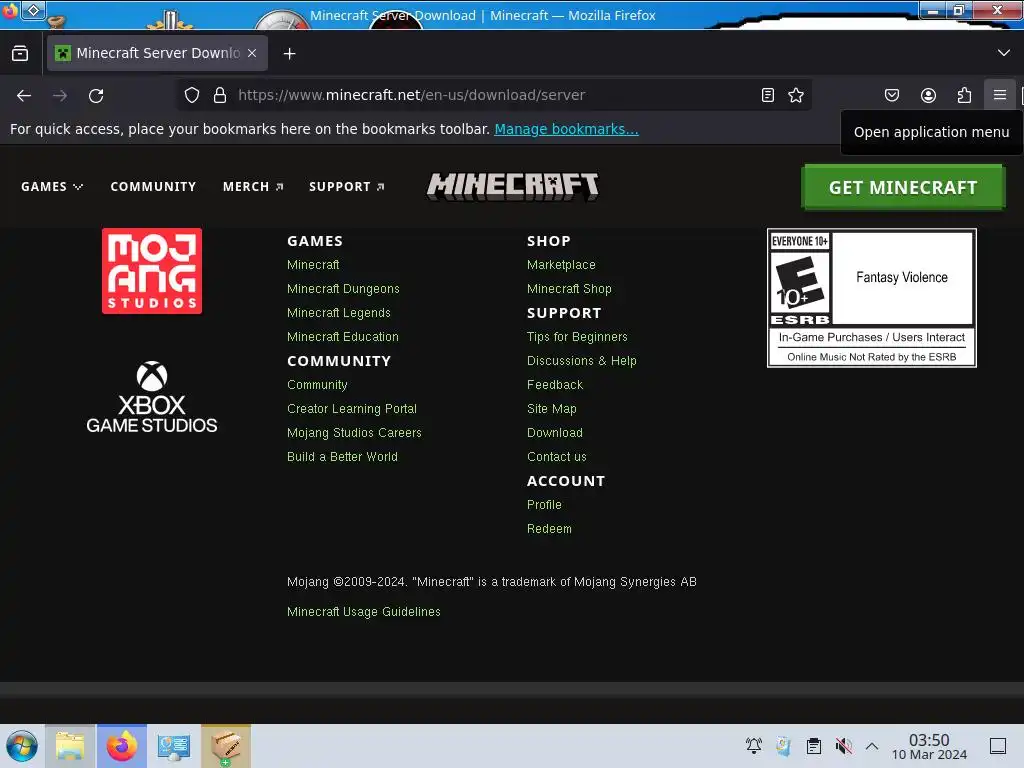
Task: Open the extensions puzzle icon
Action: tap(964, 95)
